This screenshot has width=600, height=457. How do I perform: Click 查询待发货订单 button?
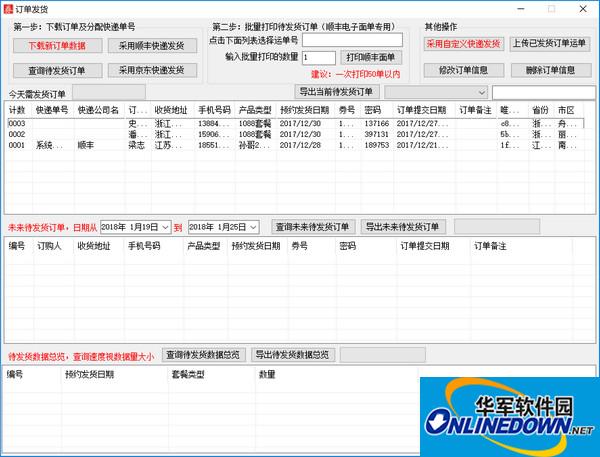pyautogui.click(x=57, y=70)
